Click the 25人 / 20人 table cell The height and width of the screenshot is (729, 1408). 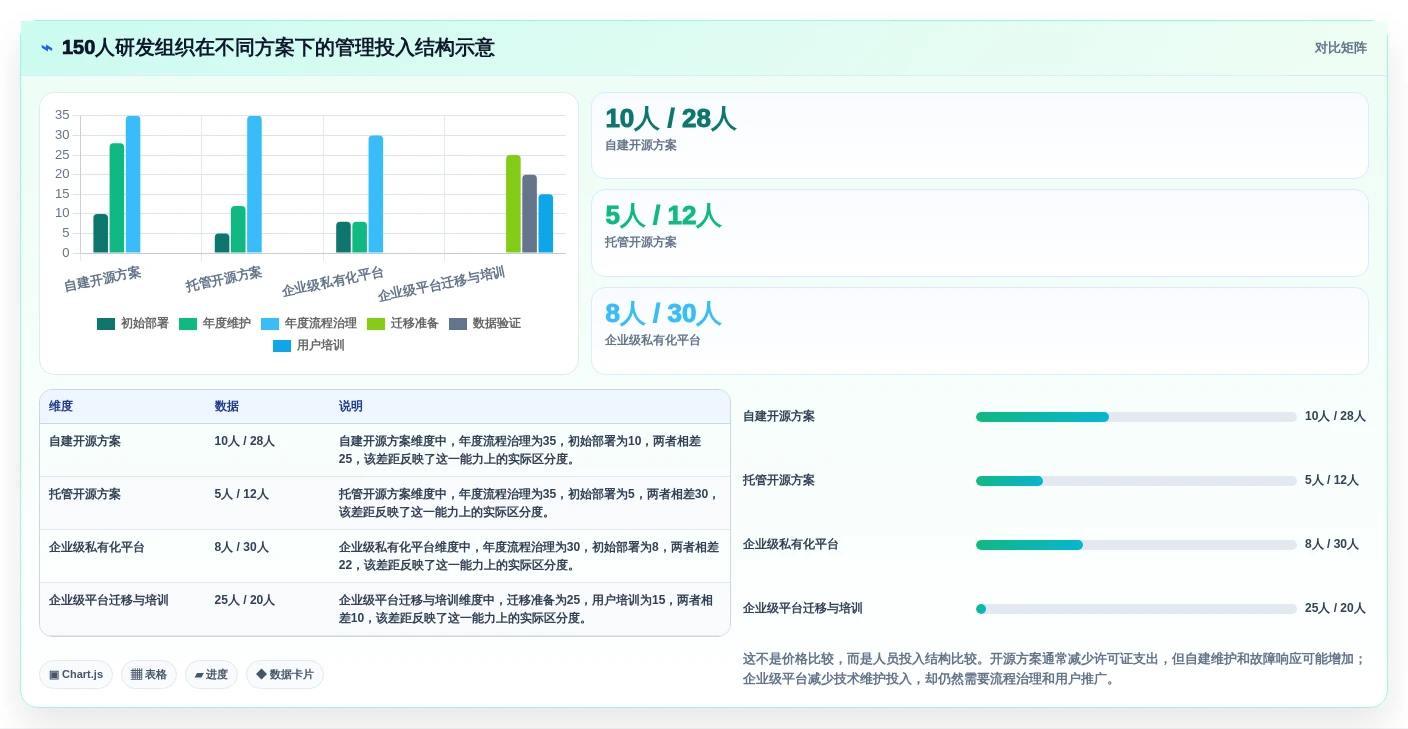point(244,600)
